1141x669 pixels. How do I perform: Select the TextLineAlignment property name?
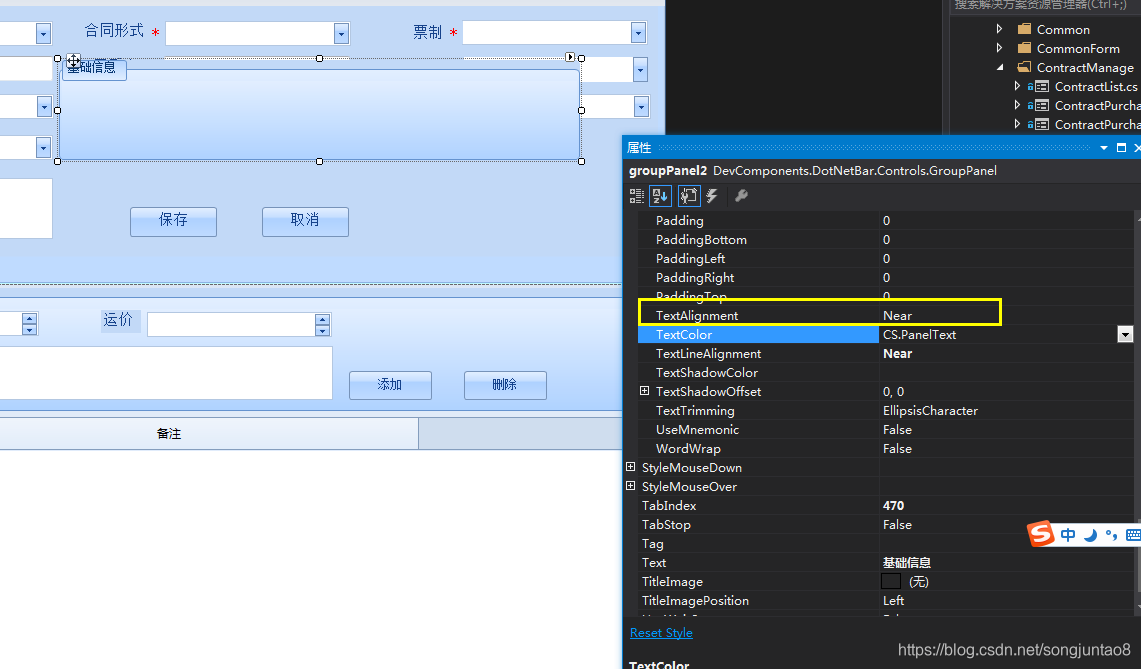[708, 353]
